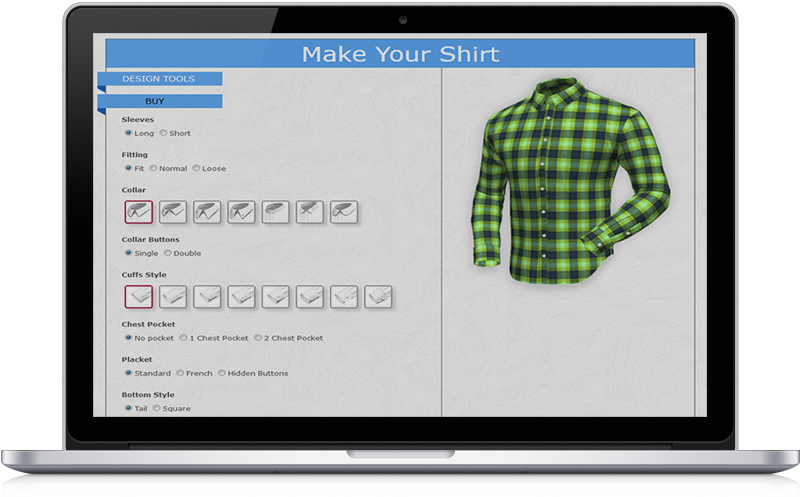800x497 pixels.
Task: Choose the Hidden Buttons placket
Action: (222, 372)
